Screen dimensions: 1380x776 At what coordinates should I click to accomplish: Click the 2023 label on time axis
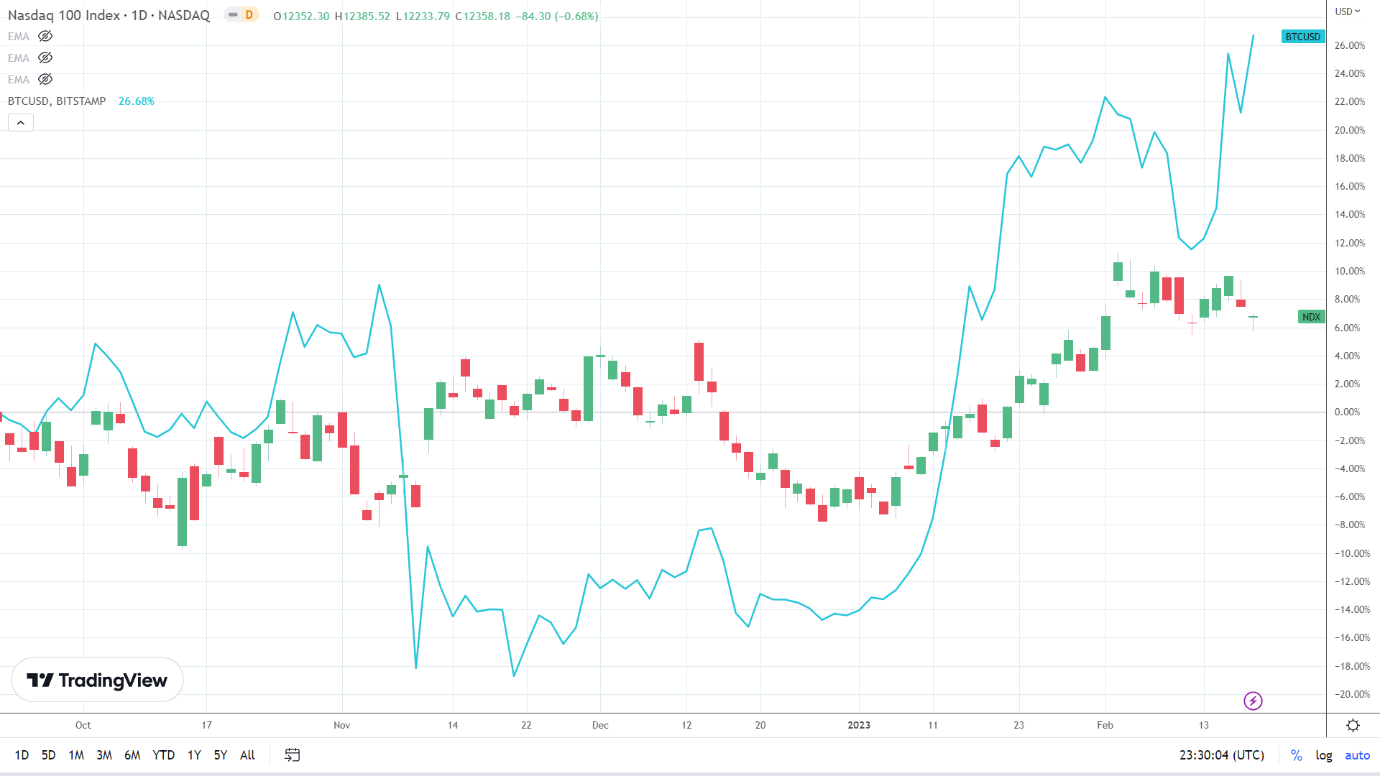860,725
